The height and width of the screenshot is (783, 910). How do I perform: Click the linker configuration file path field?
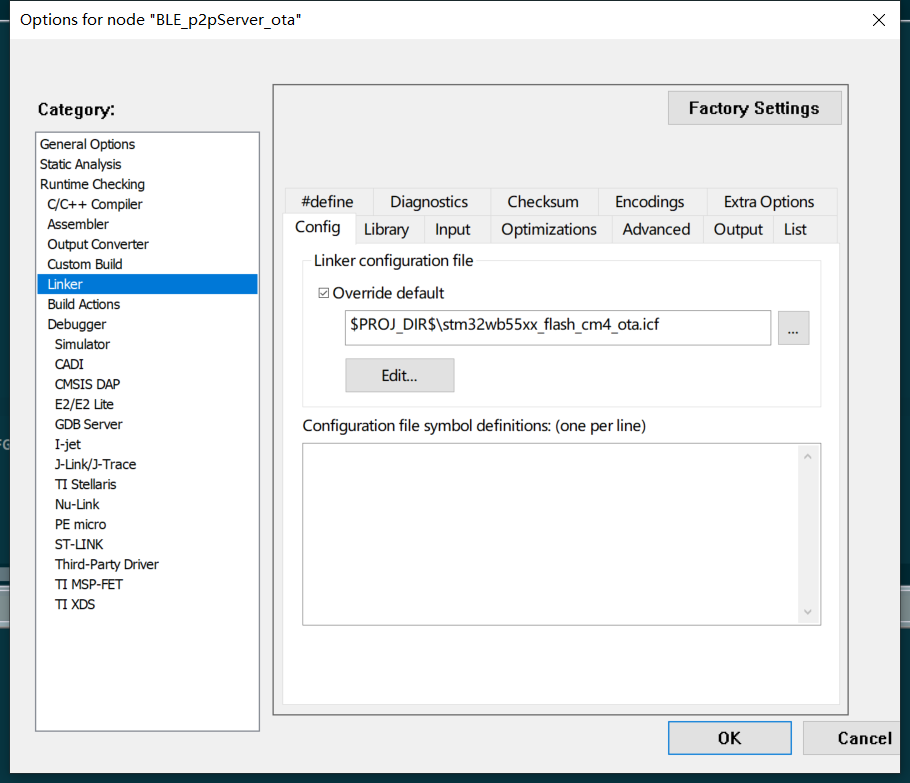[558, 328]
